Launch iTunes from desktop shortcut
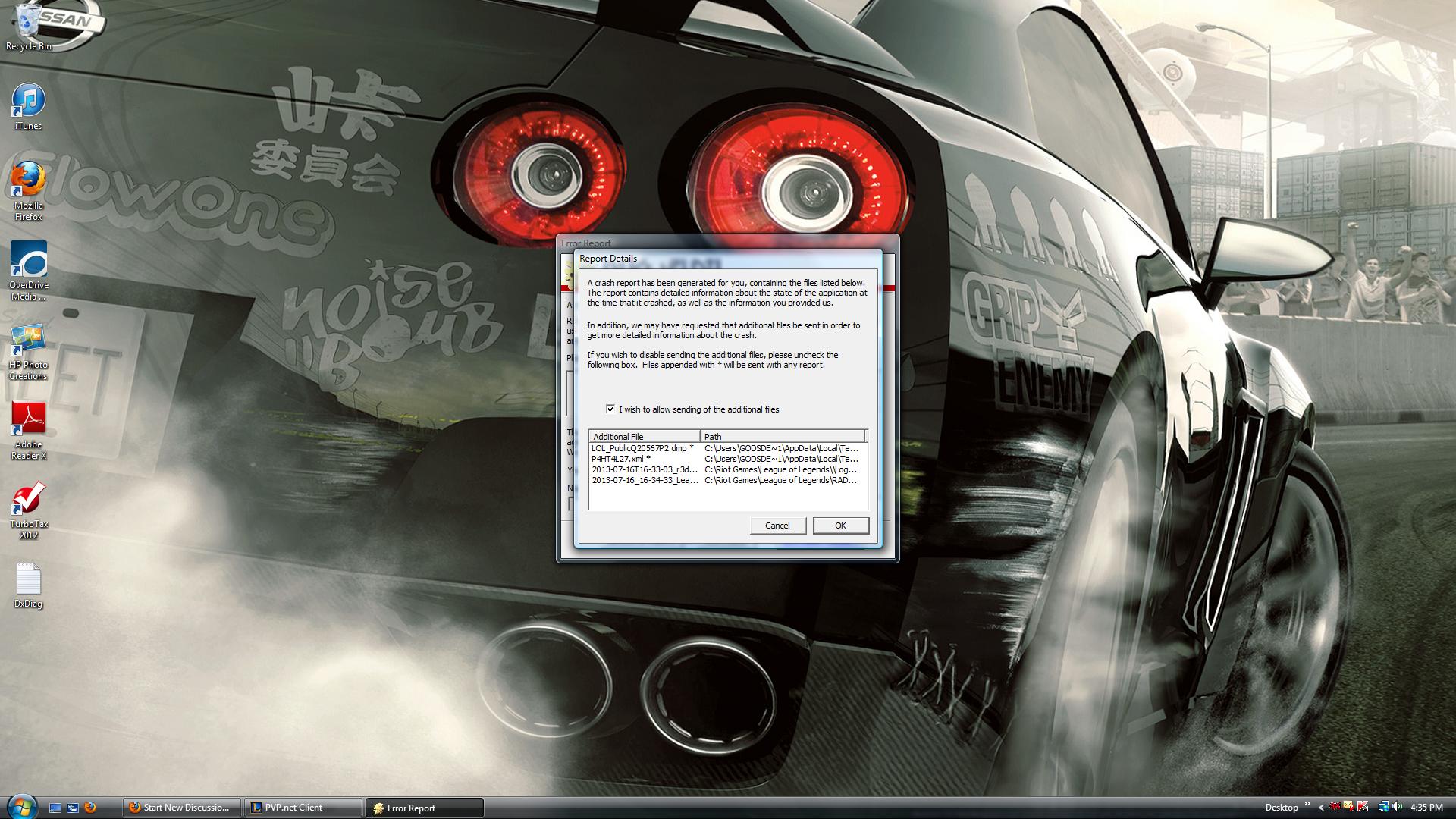 pos(29,105)
